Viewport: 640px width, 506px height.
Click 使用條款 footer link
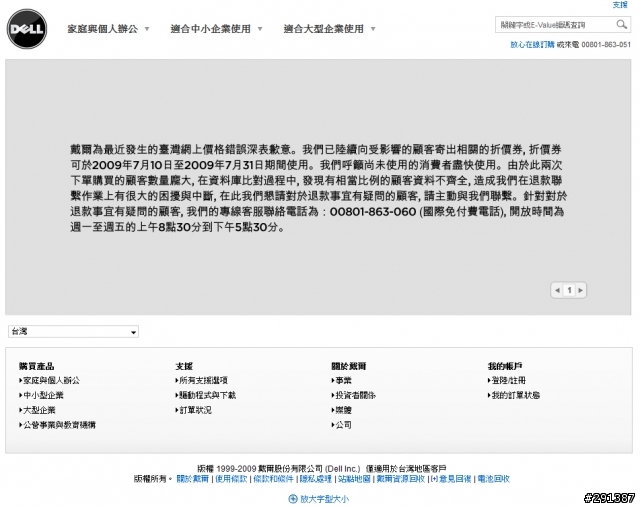tap(231, 479)
